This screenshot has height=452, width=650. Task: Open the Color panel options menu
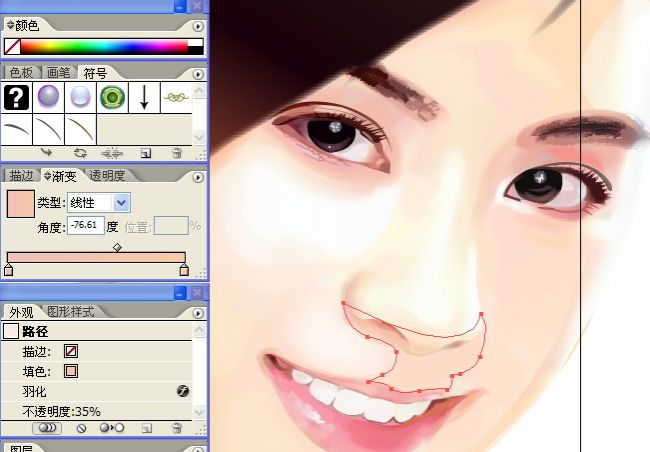pos(197,26)
